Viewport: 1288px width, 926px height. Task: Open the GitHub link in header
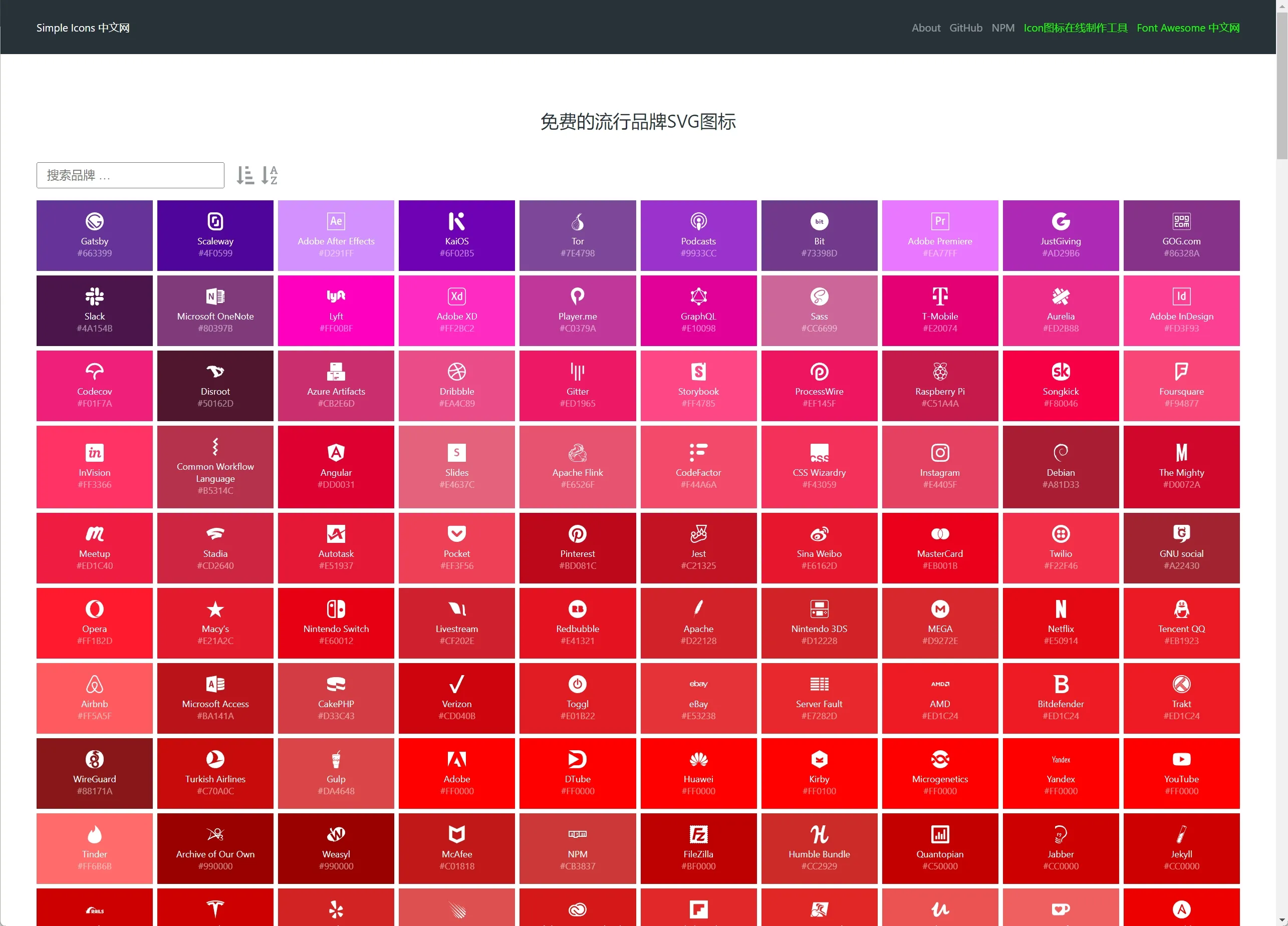965,28
